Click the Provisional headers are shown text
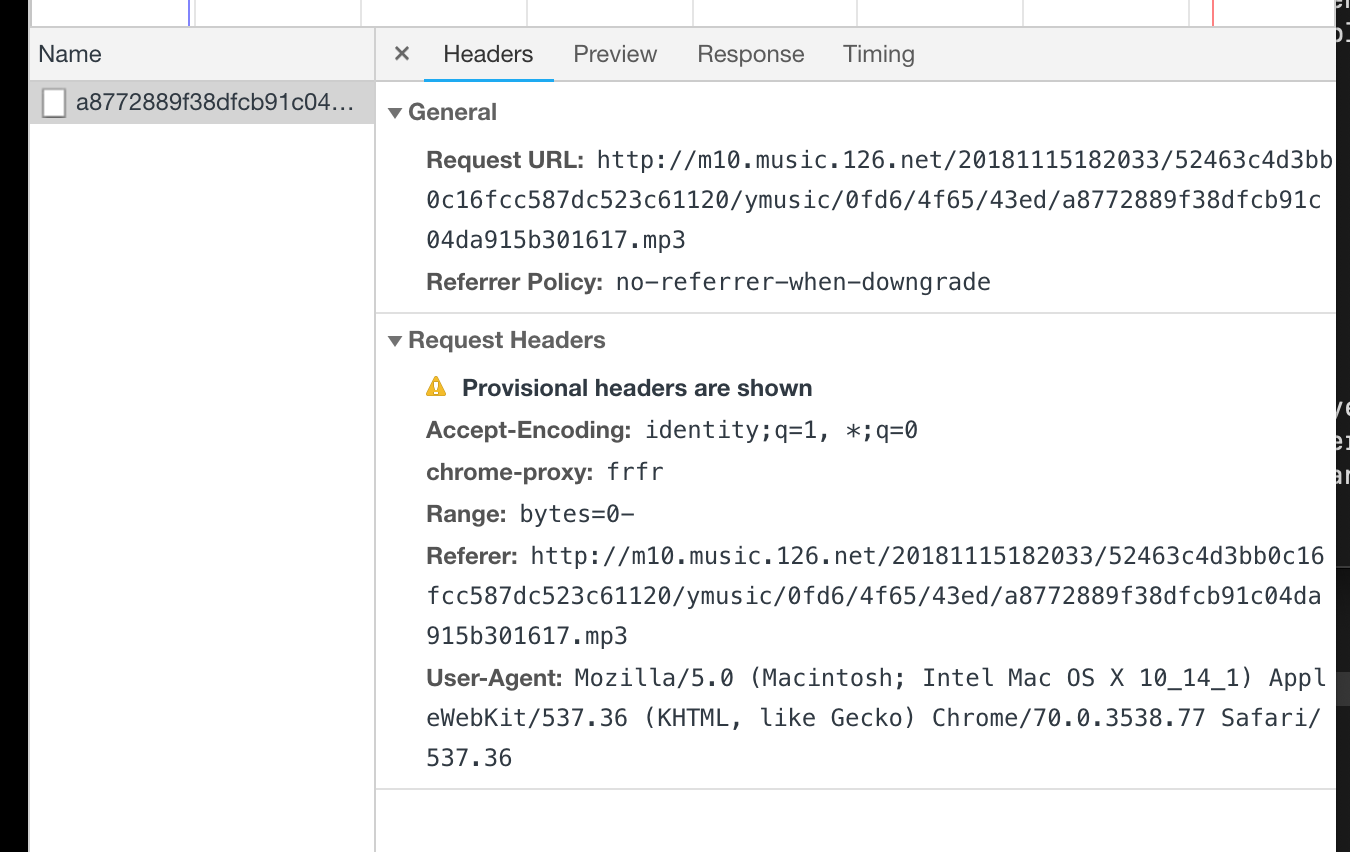 coord(636,388)
